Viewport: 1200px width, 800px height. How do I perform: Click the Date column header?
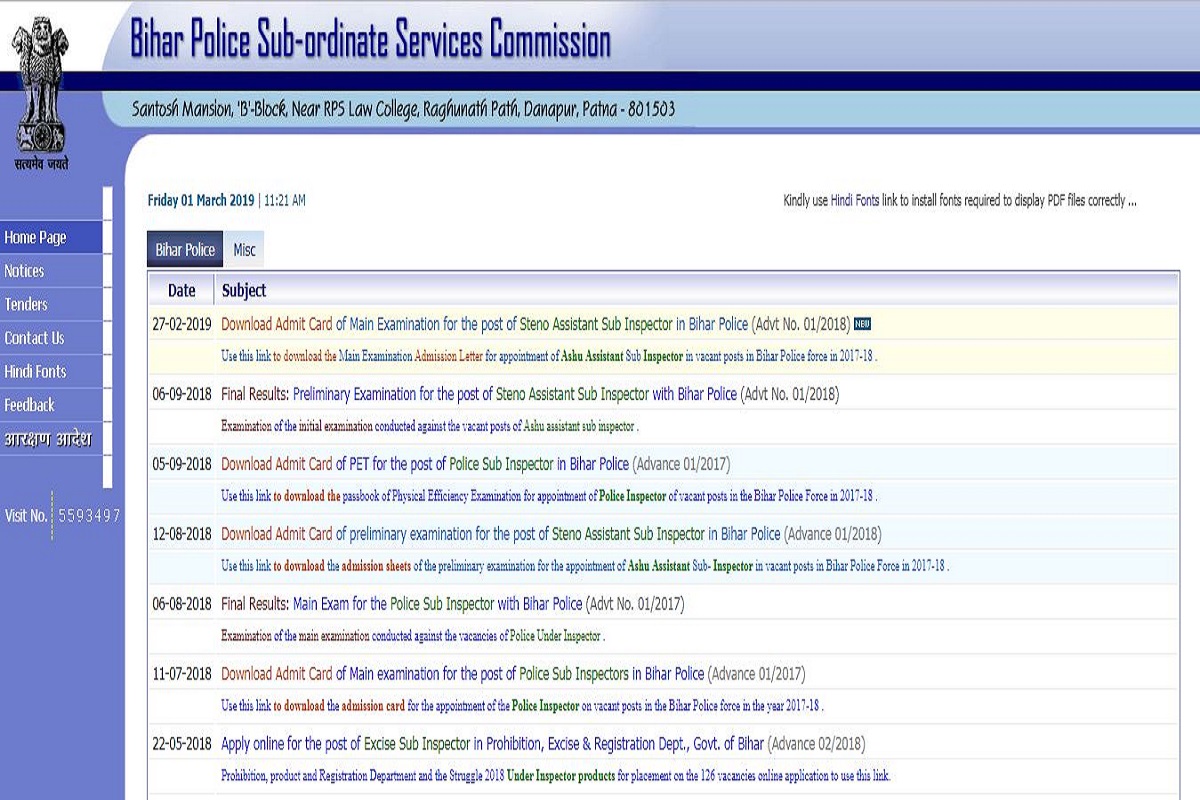tap(182, 291)
